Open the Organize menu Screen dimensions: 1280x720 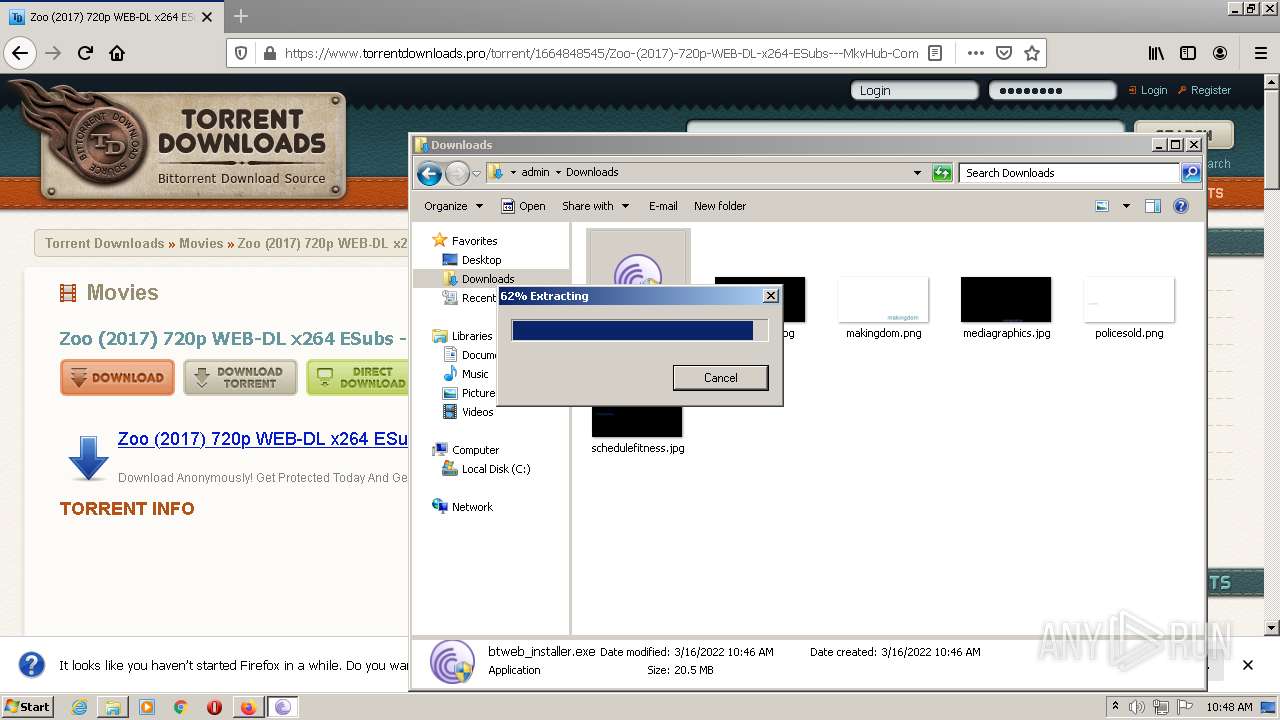click(453, 206)
